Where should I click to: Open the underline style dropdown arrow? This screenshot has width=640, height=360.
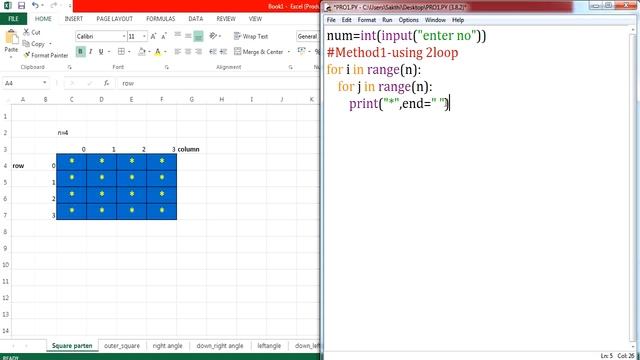coord(109,52)
